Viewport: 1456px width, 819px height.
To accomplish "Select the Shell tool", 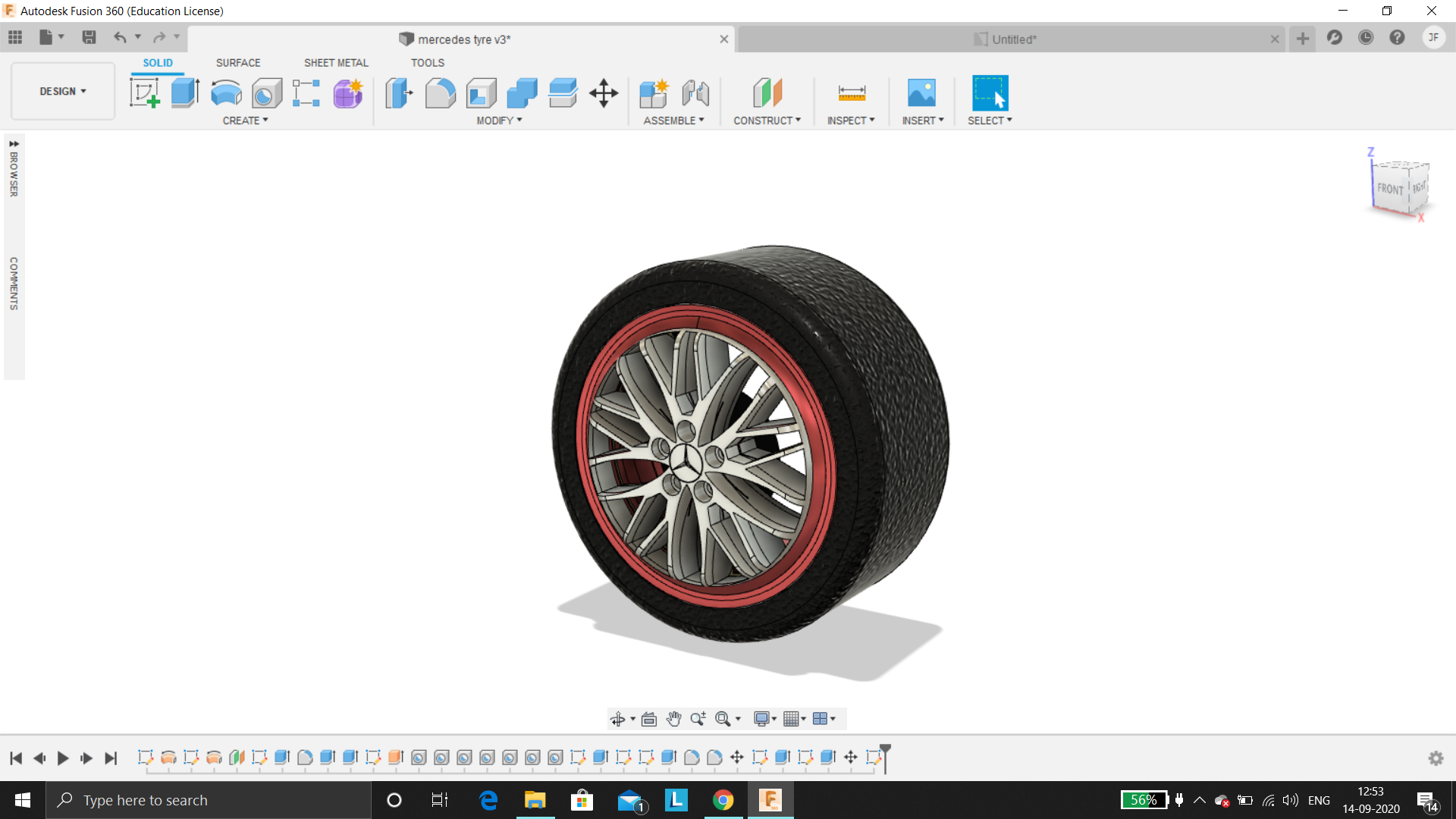I will 482,93.
